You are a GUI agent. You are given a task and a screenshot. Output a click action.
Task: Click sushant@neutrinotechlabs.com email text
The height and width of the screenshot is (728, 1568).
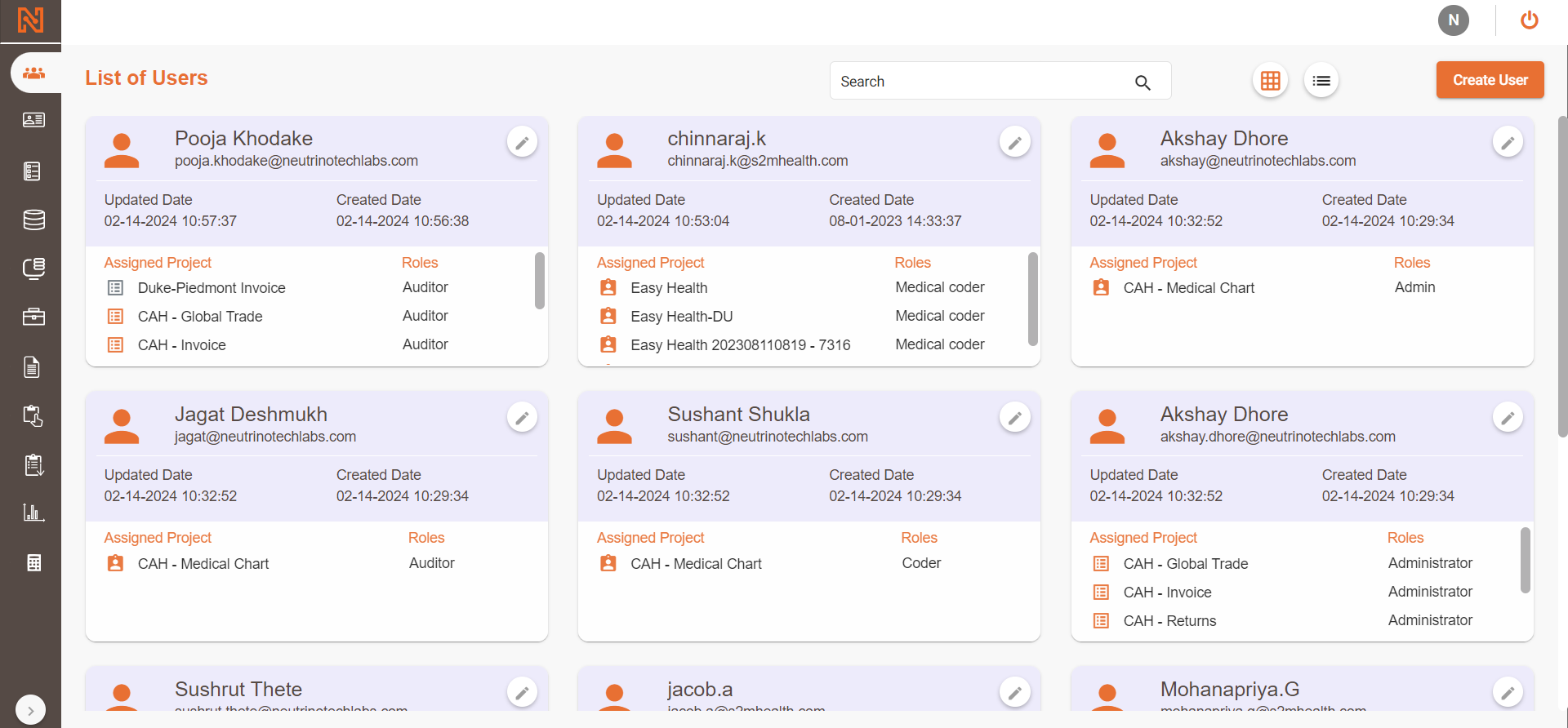click(x=768, y=437)
